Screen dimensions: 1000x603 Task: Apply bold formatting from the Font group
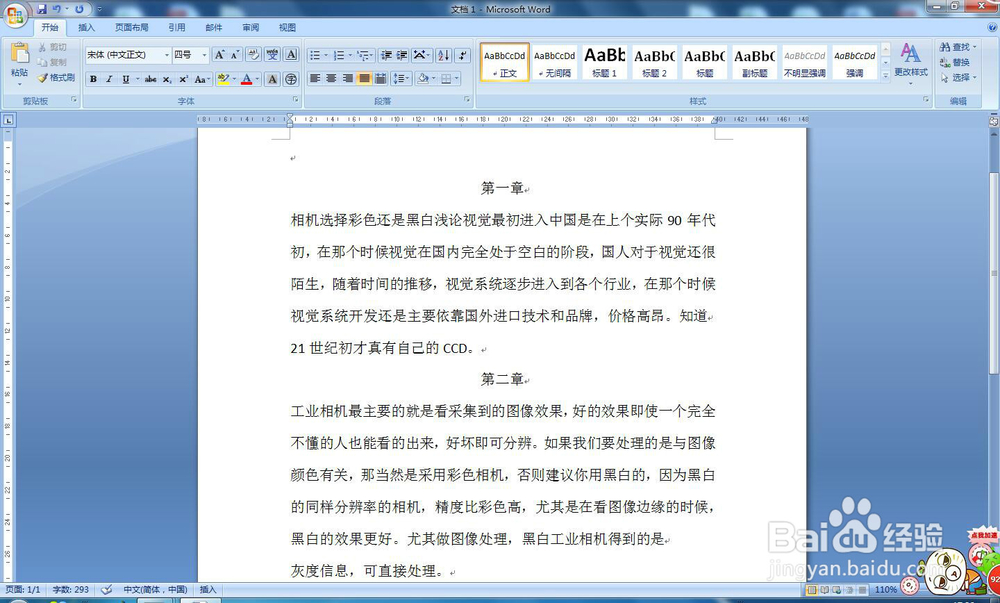(94, 78)
